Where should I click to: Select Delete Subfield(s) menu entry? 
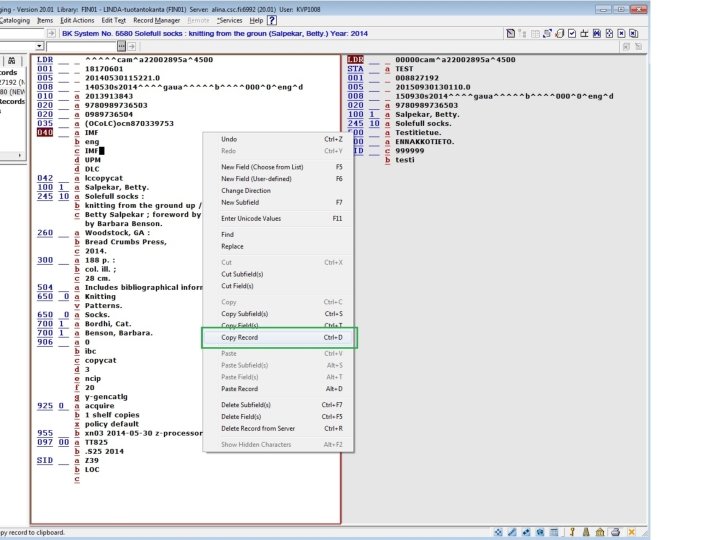click(x=278, y=405)
